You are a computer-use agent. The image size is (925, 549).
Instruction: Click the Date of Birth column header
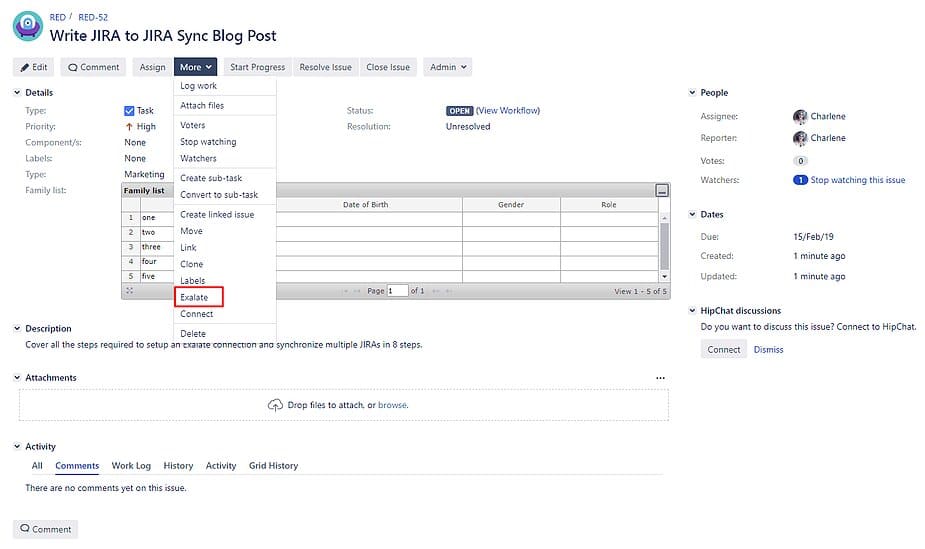pos(366,205)
